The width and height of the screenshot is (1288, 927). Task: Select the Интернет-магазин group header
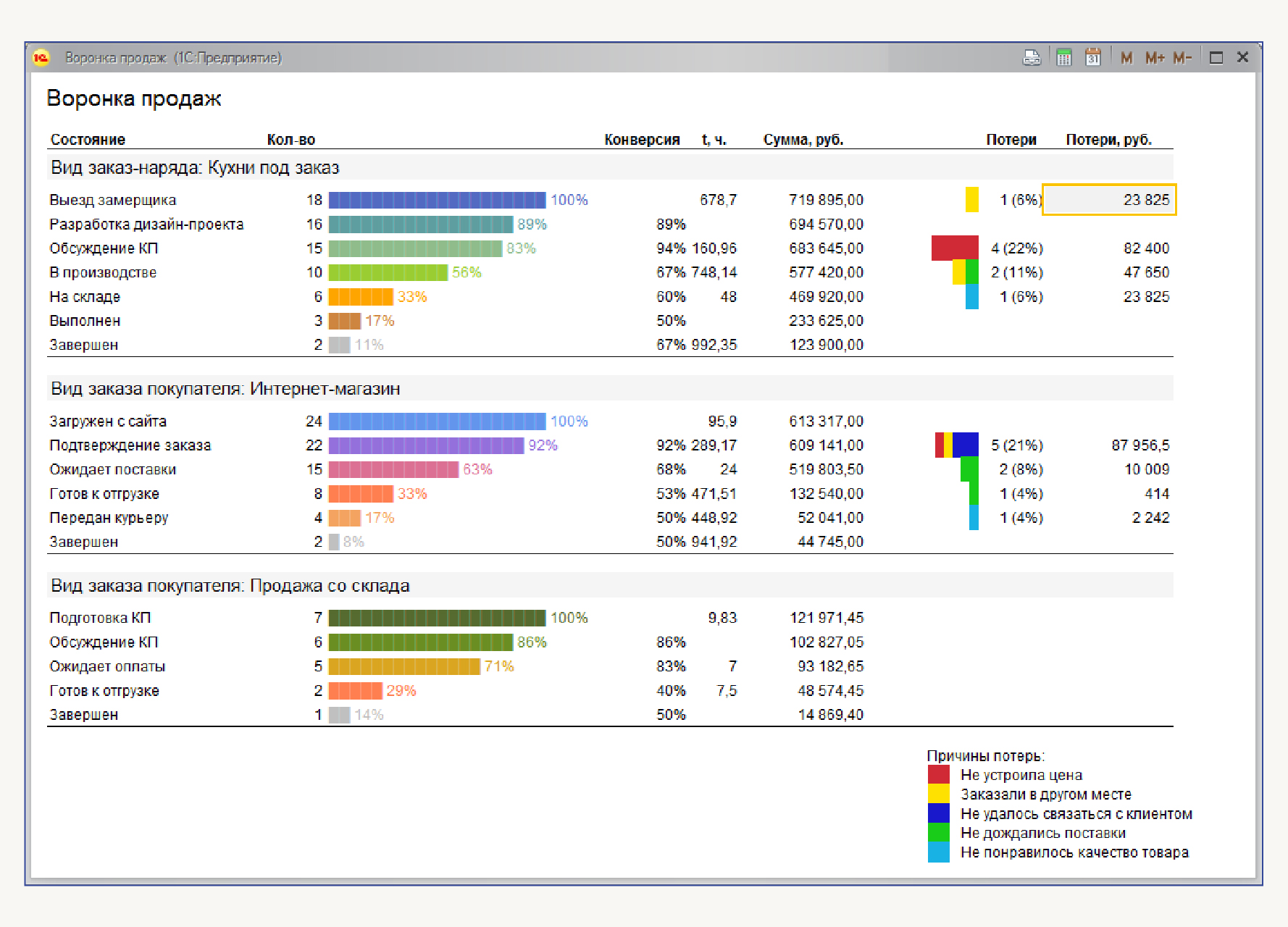tap(225, 389)
